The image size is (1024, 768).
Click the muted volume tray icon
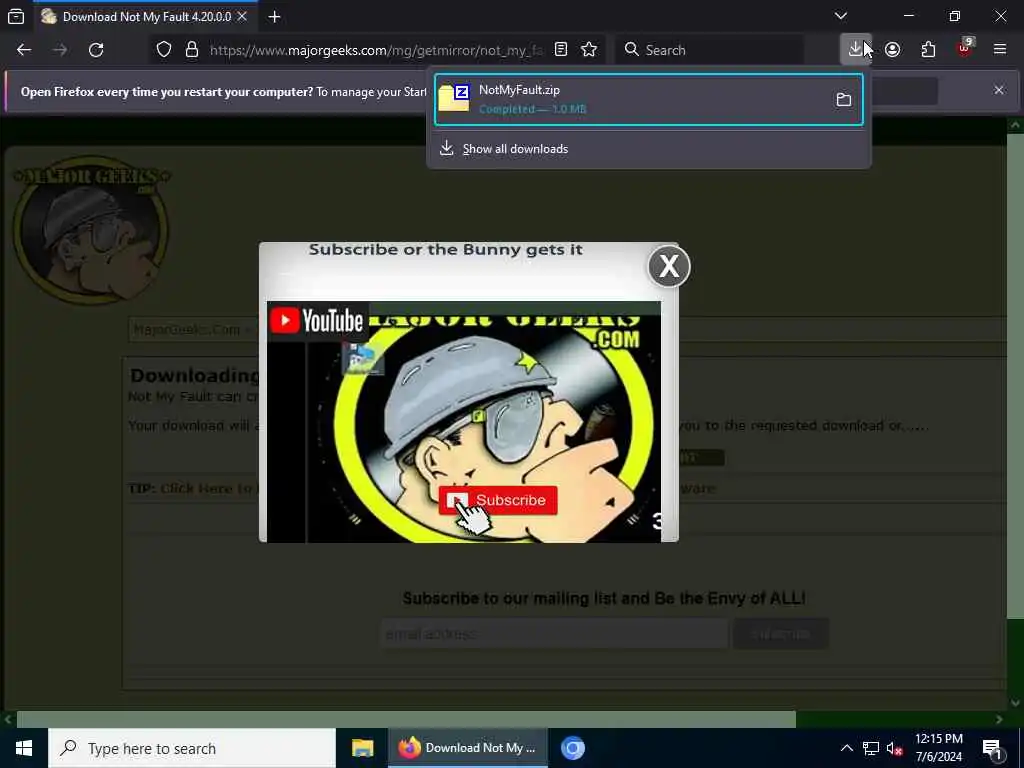coord(895,748)
